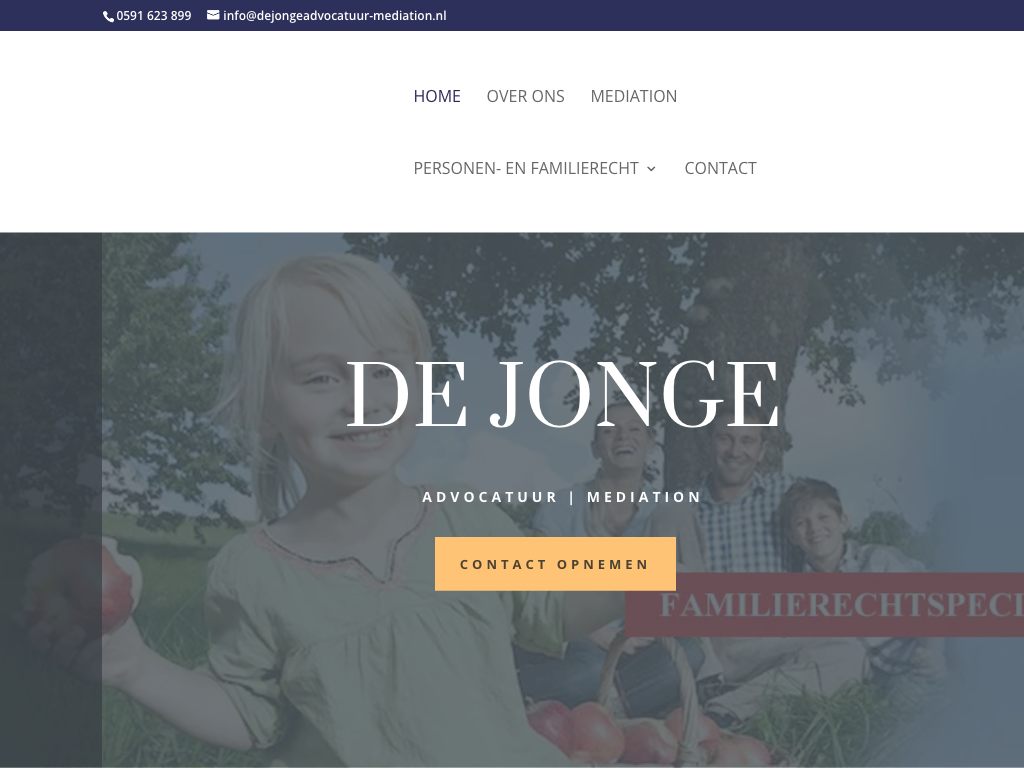This screenshot has height=768, width=1024.
Task: Click the envelope email icon in top bar
Action: [213, 15]
